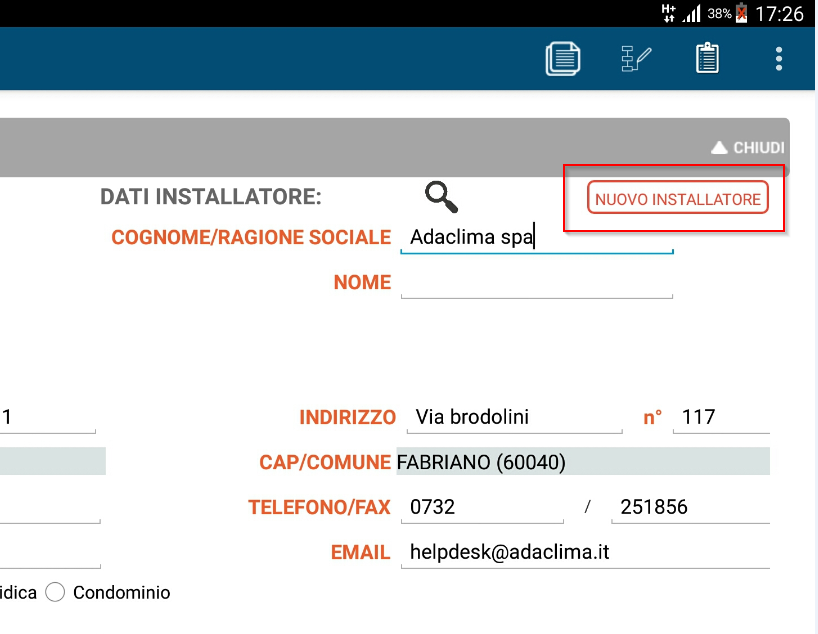This screenshot has width=818, height=634.
Task: Tap the mobile data signal indicator
Action: click(x=668, y=13)
